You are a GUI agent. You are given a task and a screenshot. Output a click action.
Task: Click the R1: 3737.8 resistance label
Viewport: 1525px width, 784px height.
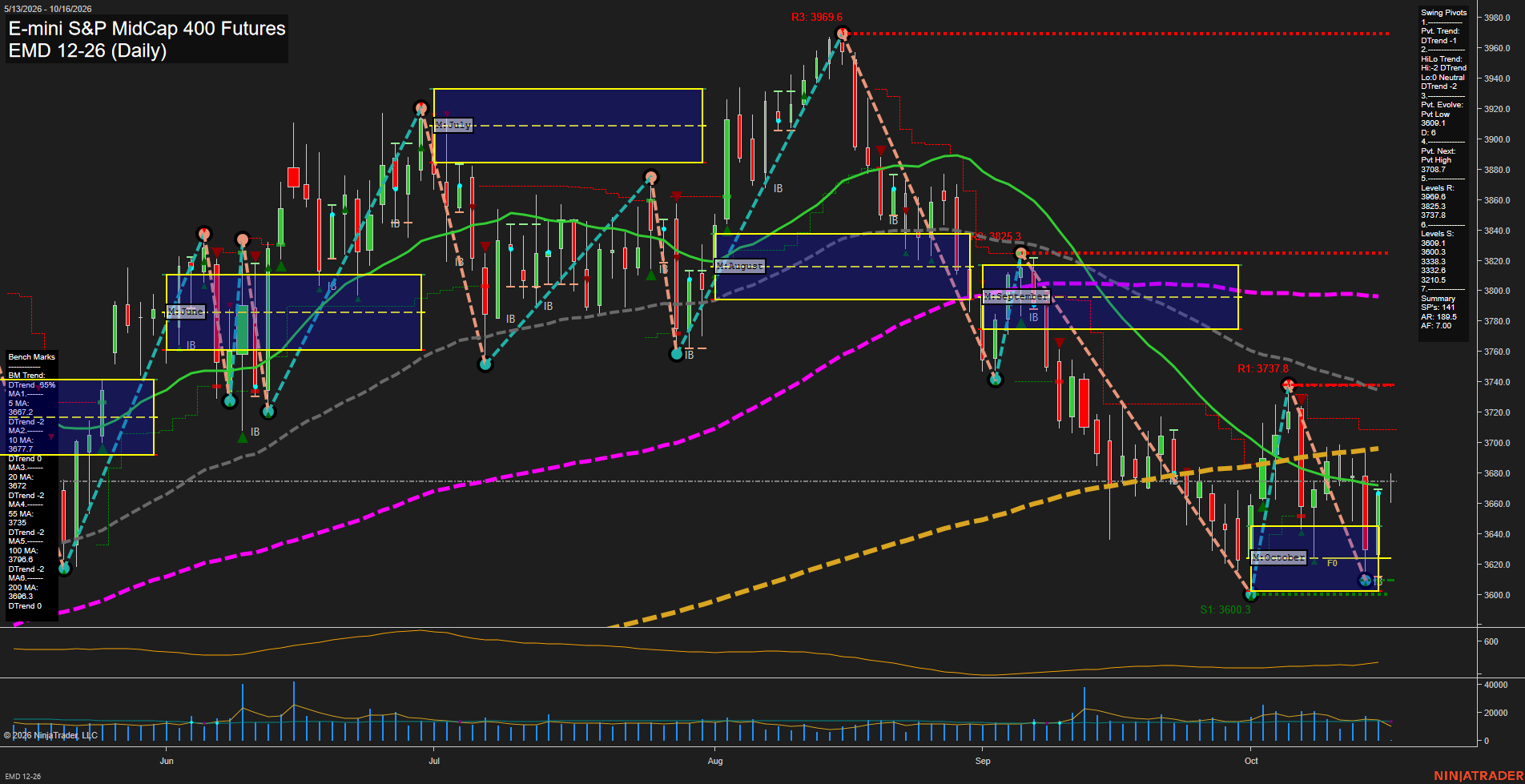1263,368
